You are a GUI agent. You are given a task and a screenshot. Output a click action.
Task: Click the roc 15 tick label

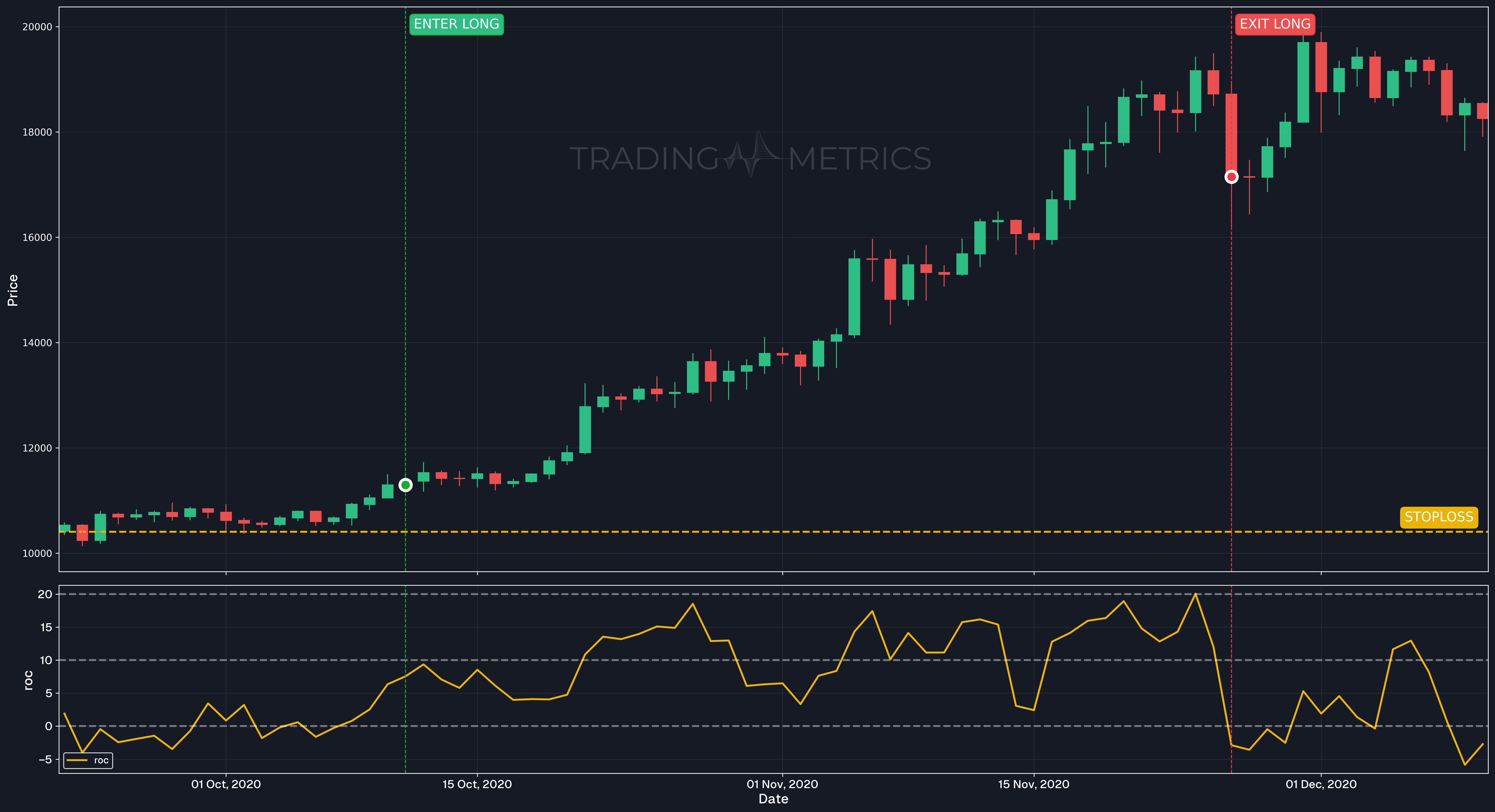click(46, 628)
